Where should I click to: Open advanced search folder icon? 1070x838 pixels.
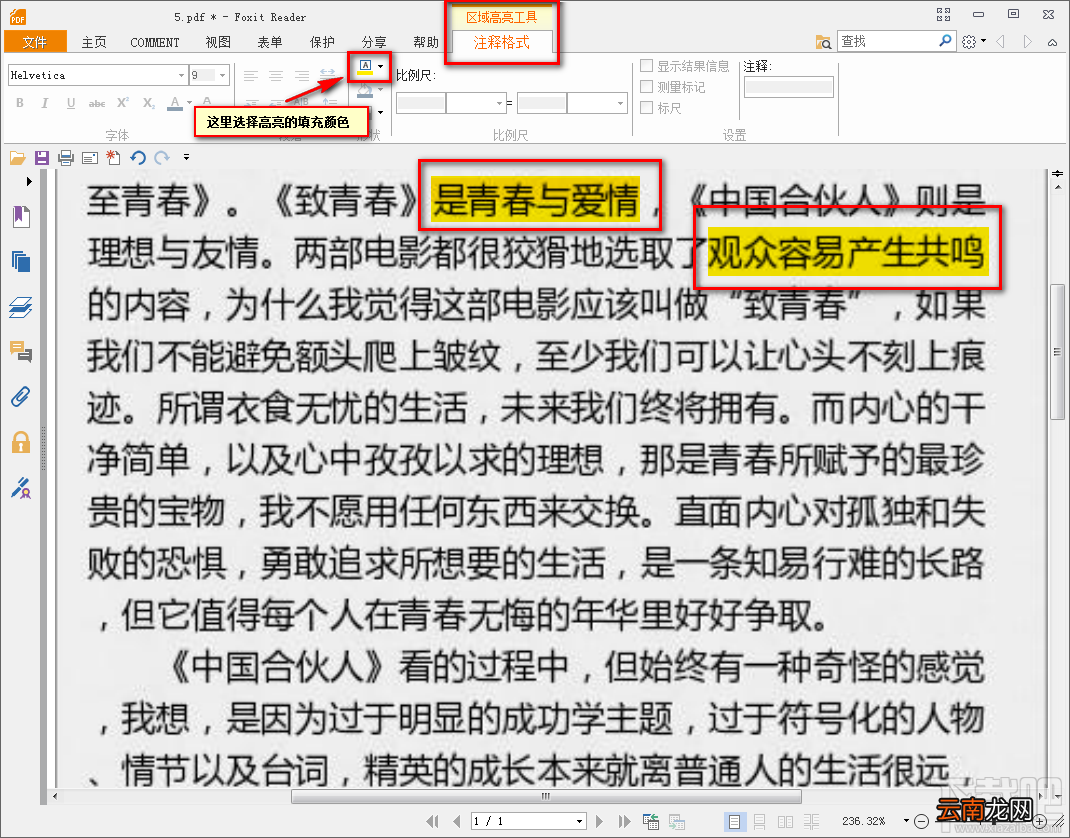tap(824, 42)
